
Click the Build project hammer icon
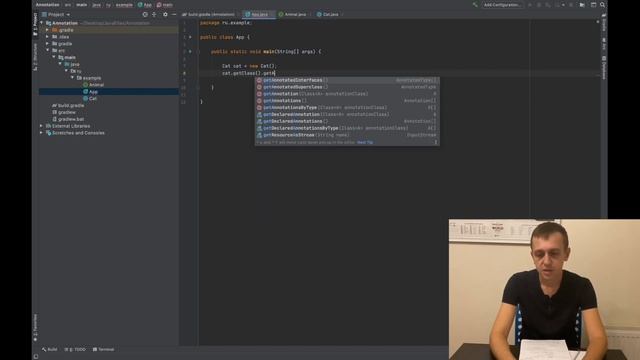coord(475,5)
